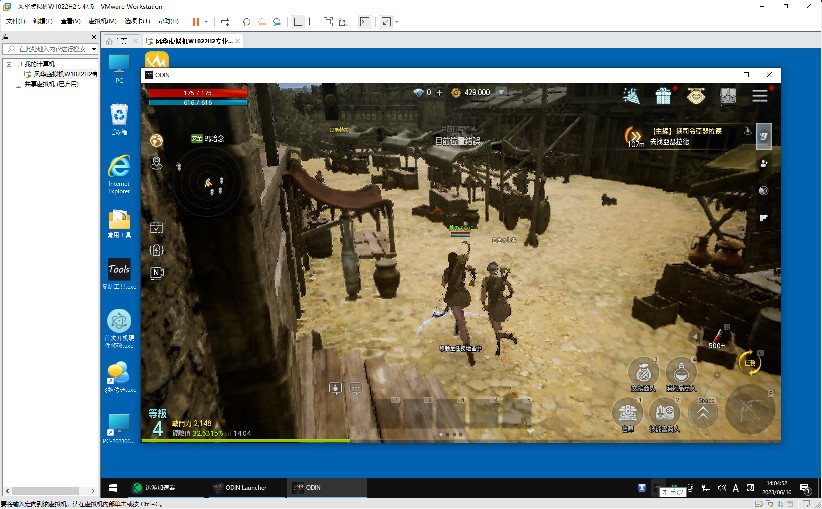Click the 107m auto-path arrow icon
The width and height of the screenshot is (822, 509).
coord(635,136)
